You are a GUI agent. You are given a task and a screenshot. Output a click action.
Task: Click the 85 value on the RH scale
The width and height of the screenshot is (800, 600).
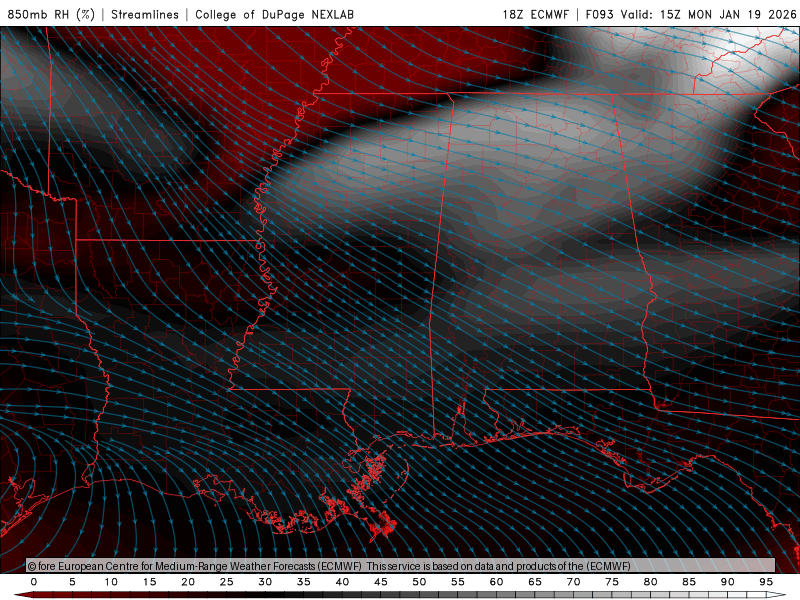pos(689,582)
